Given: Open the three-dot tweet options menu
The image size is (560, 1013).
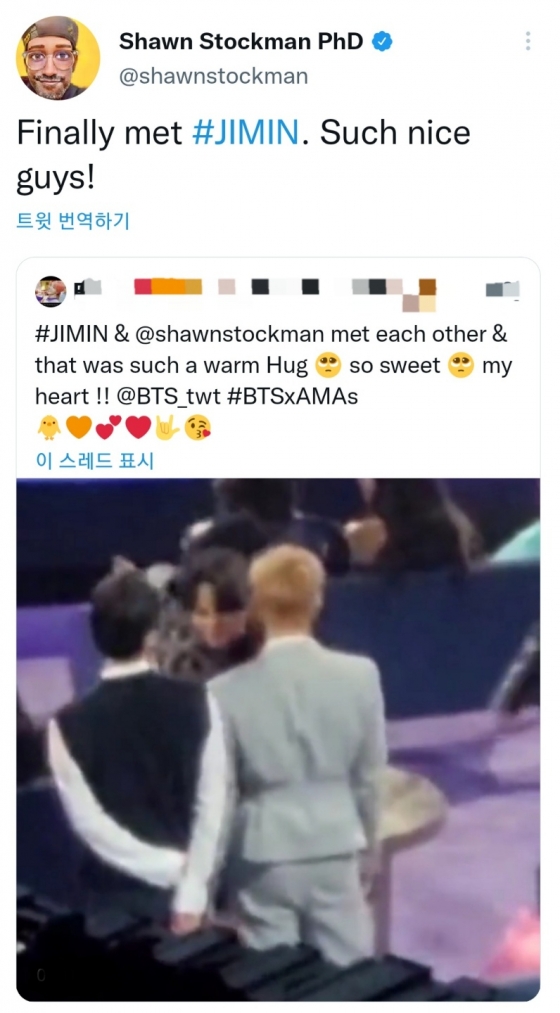Looking at the screenshot, I should 528,41.
